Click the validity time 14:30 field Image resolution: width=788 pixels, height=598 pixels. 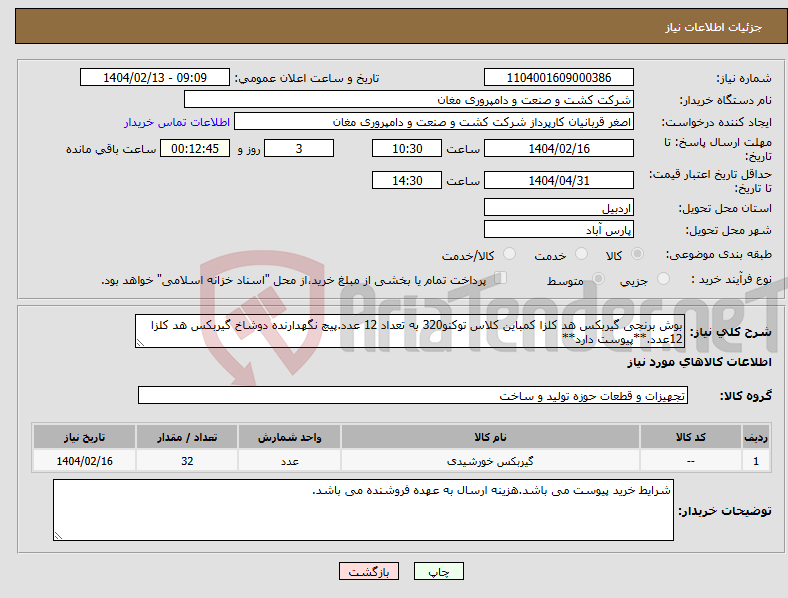[407, 180]
